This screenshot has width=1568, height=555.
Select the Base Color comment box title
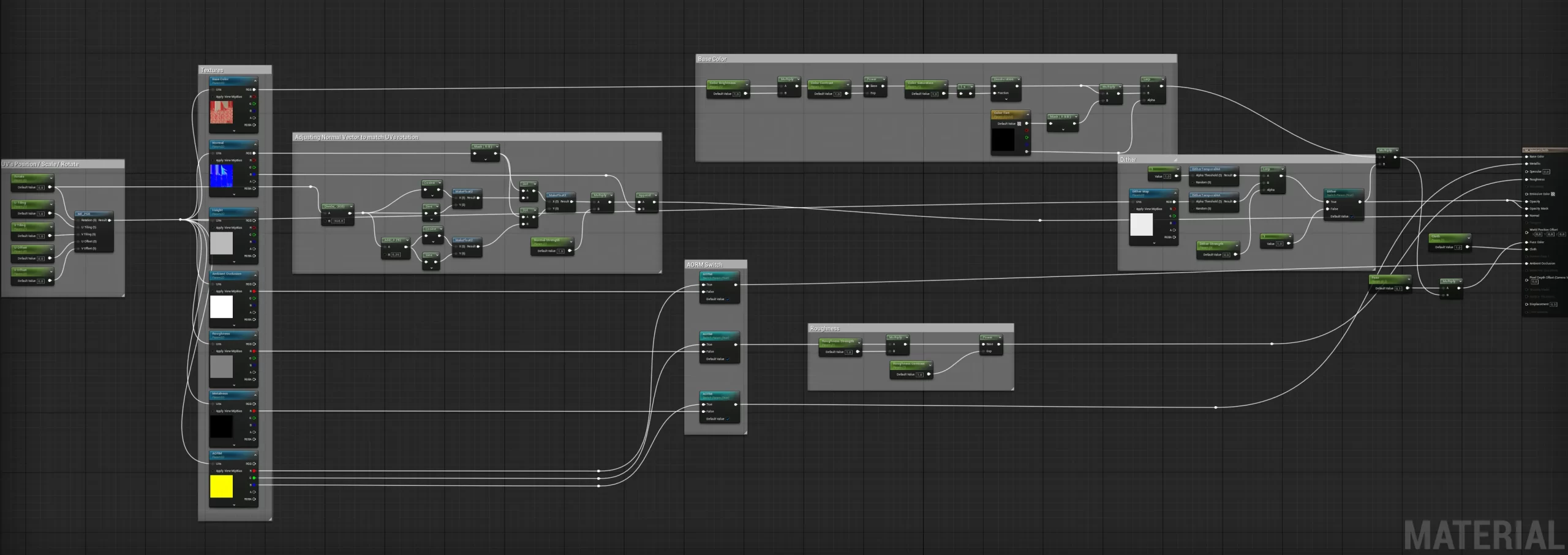[x=712, y=59]
